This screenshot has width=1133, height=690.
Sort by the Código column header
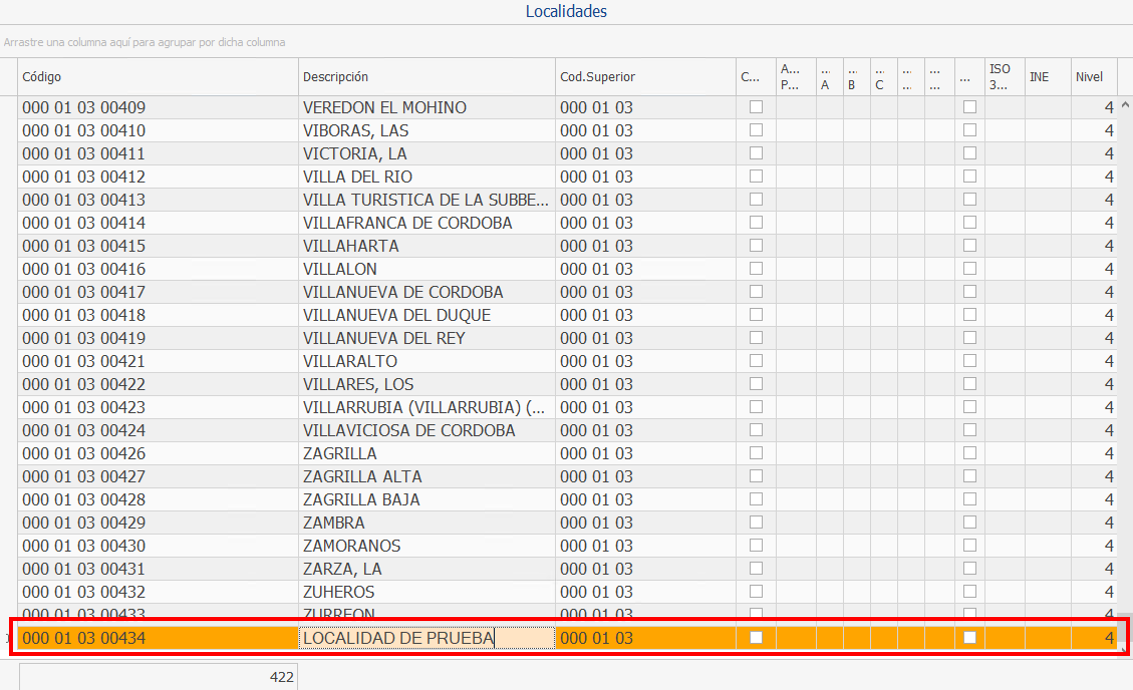[158, 77]
